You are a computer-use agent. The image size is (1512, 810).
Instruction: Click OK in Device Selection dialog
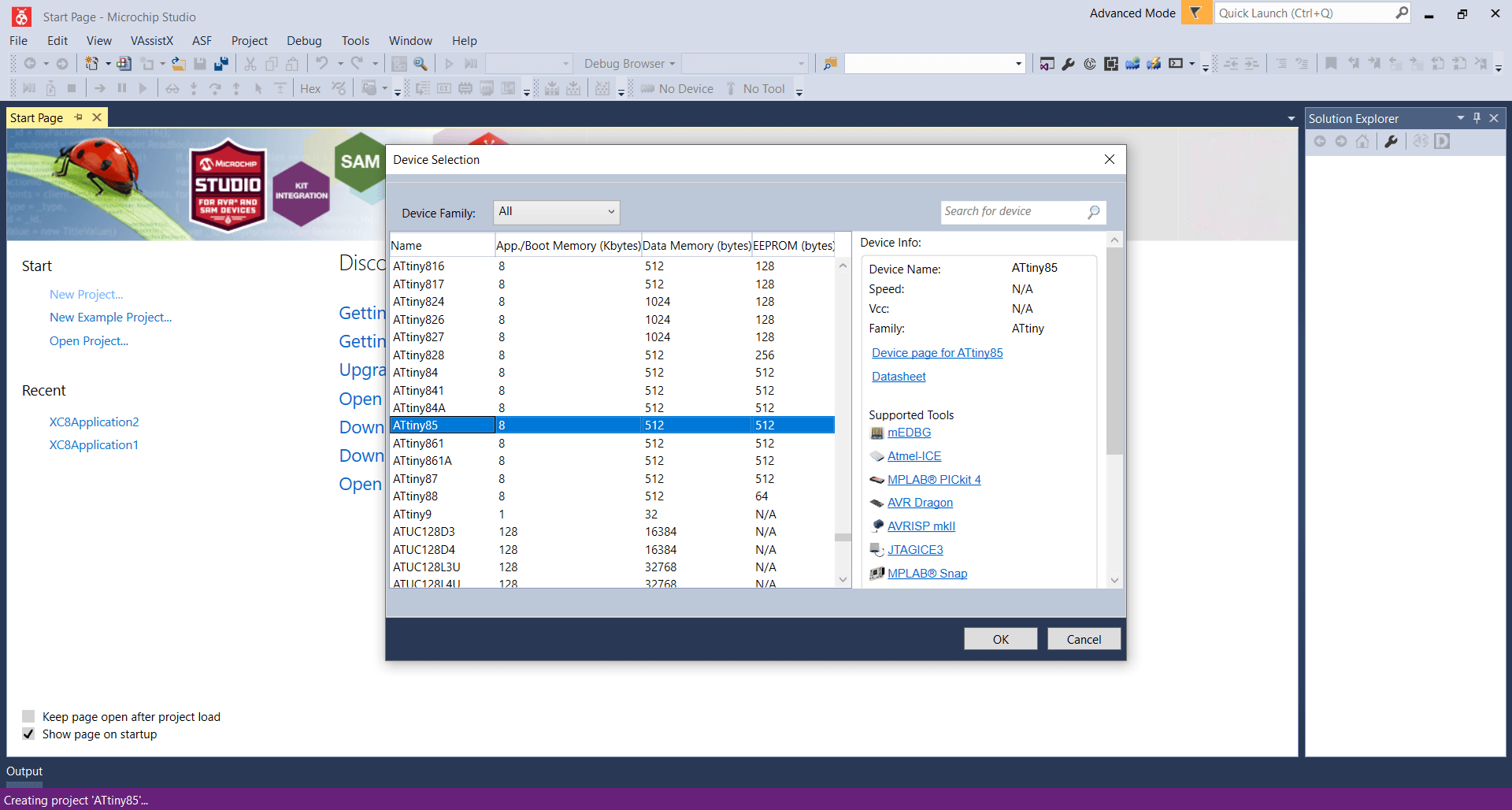1001,639
